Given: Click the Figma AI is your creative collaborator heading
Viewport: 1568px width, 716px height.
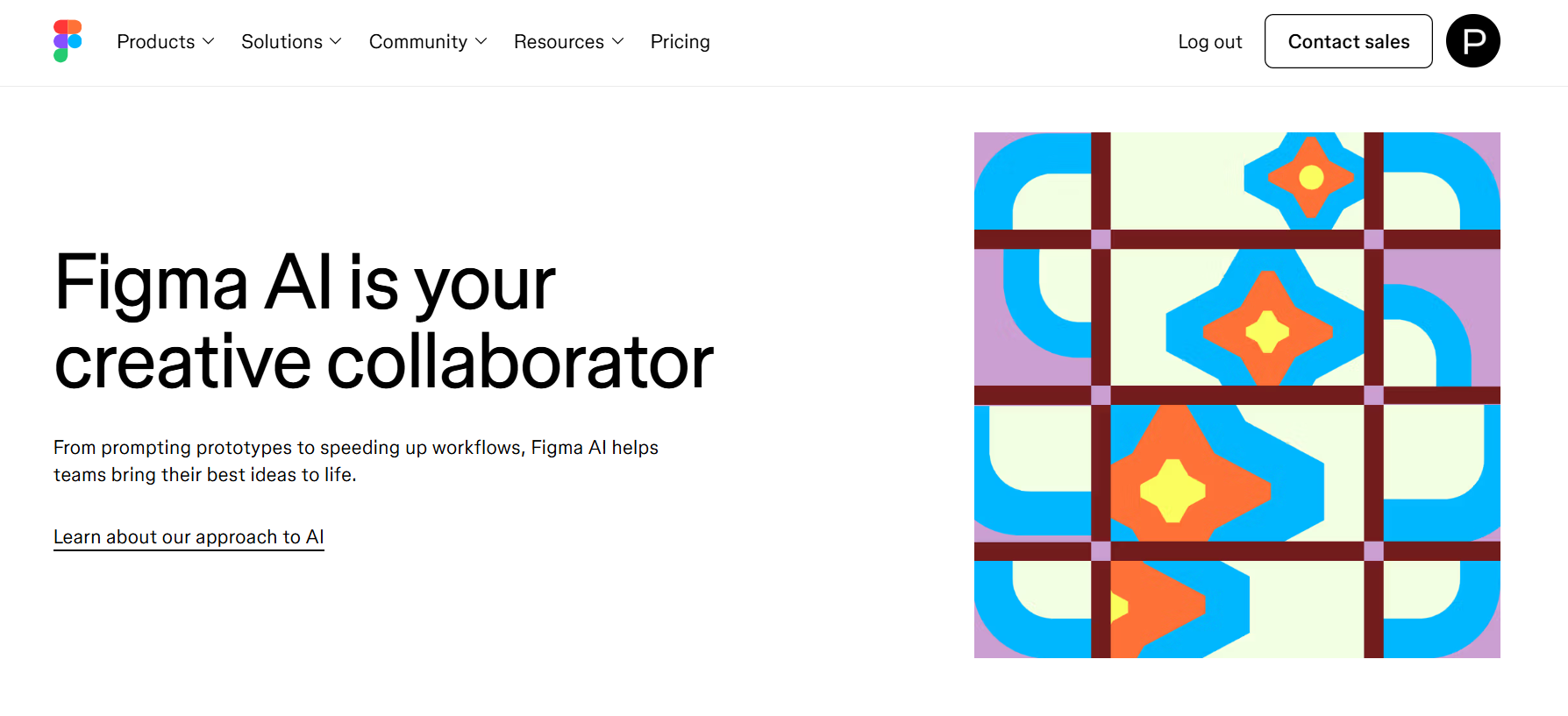Looking at the screenshot, I should (383, 322).
